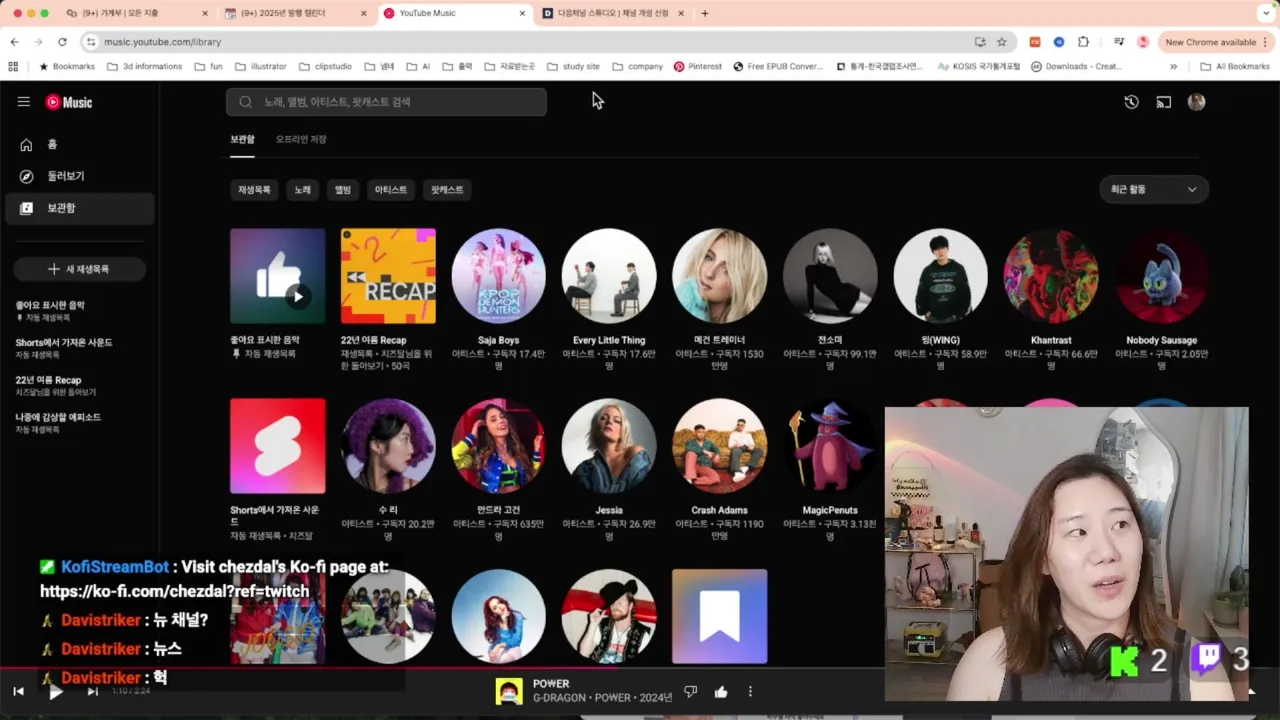Click the YouTube Music logo
The width and height of the screenshot is (1280, 720).
69,102
